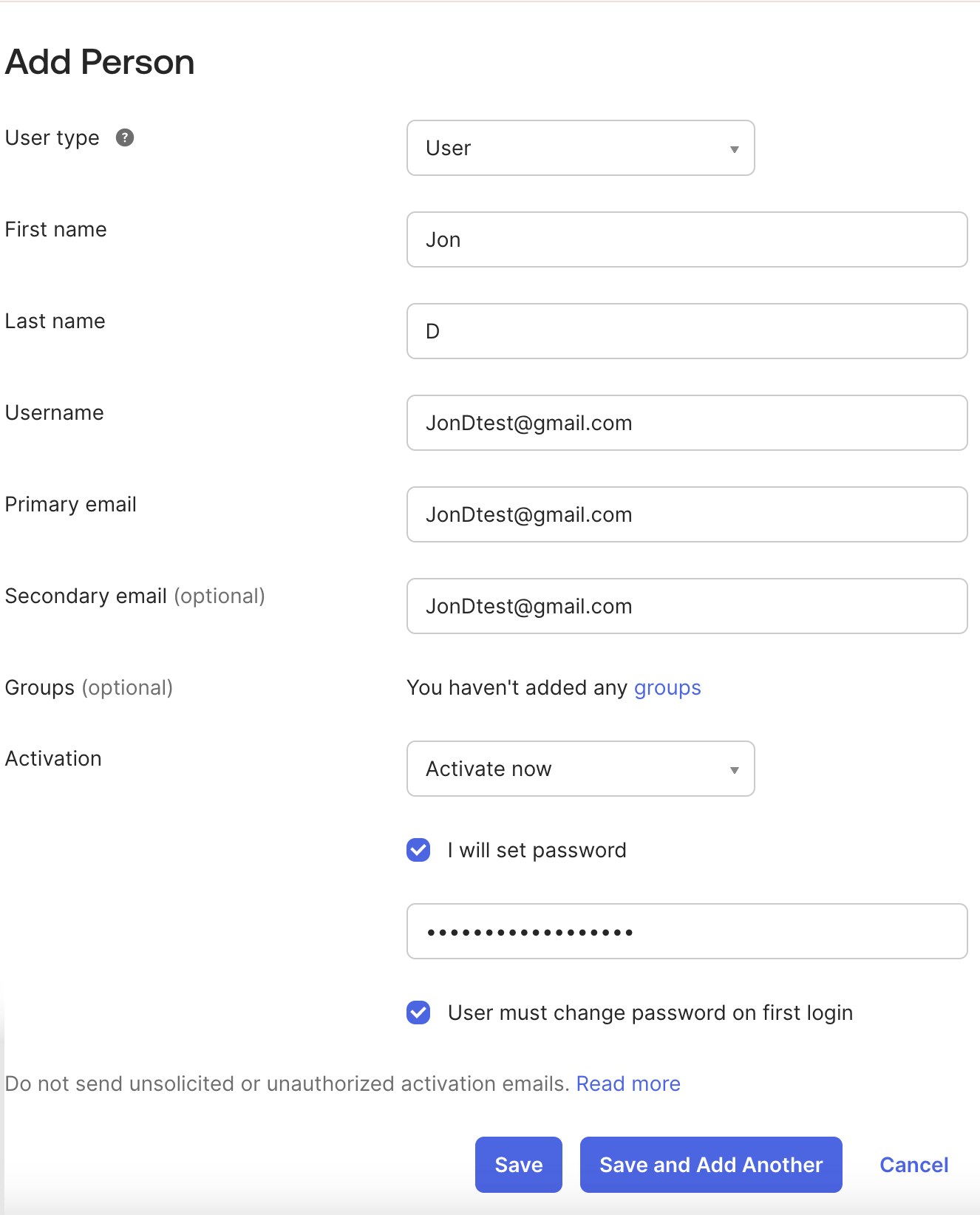
Task: Click the masked password input field
Action: (686, 931)
